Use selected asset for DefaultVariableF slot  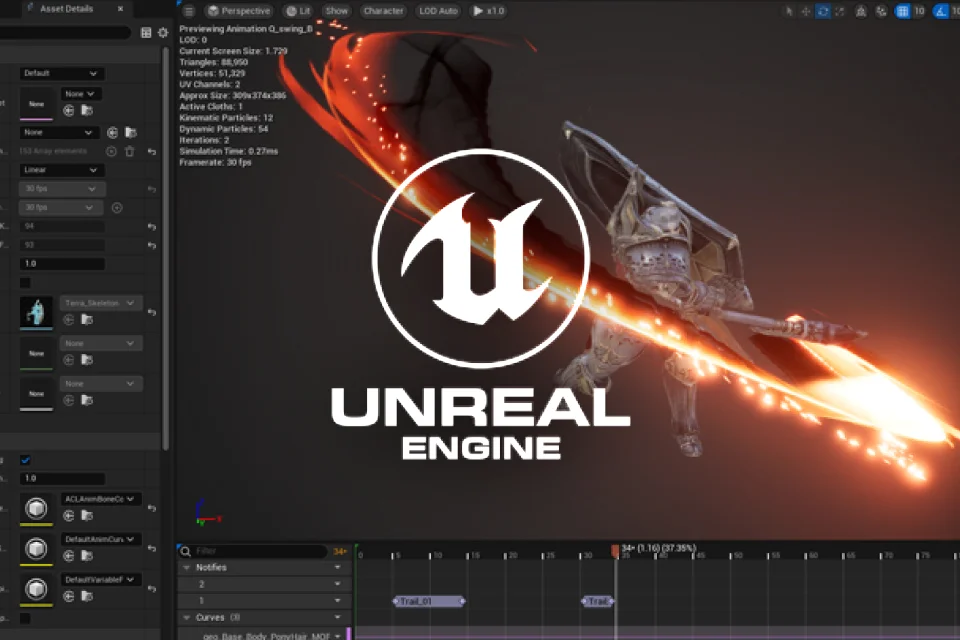tap(69, 597)
